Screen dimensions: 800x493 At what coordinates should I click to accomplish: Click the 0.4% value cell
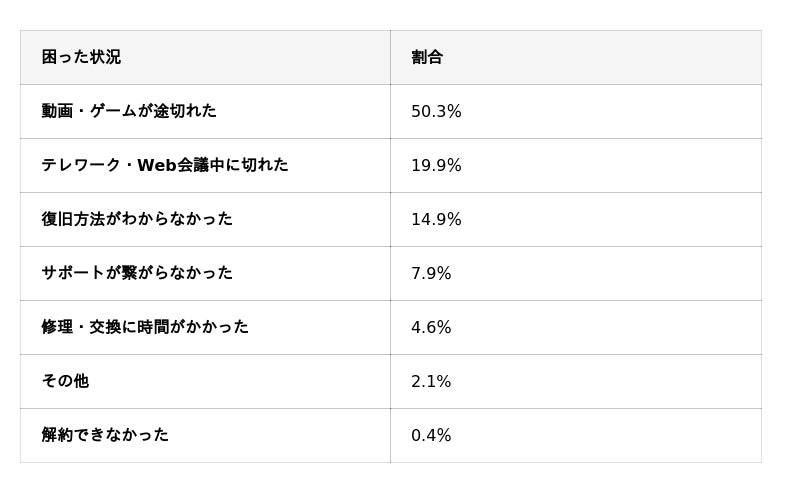[x=431, y=436]
